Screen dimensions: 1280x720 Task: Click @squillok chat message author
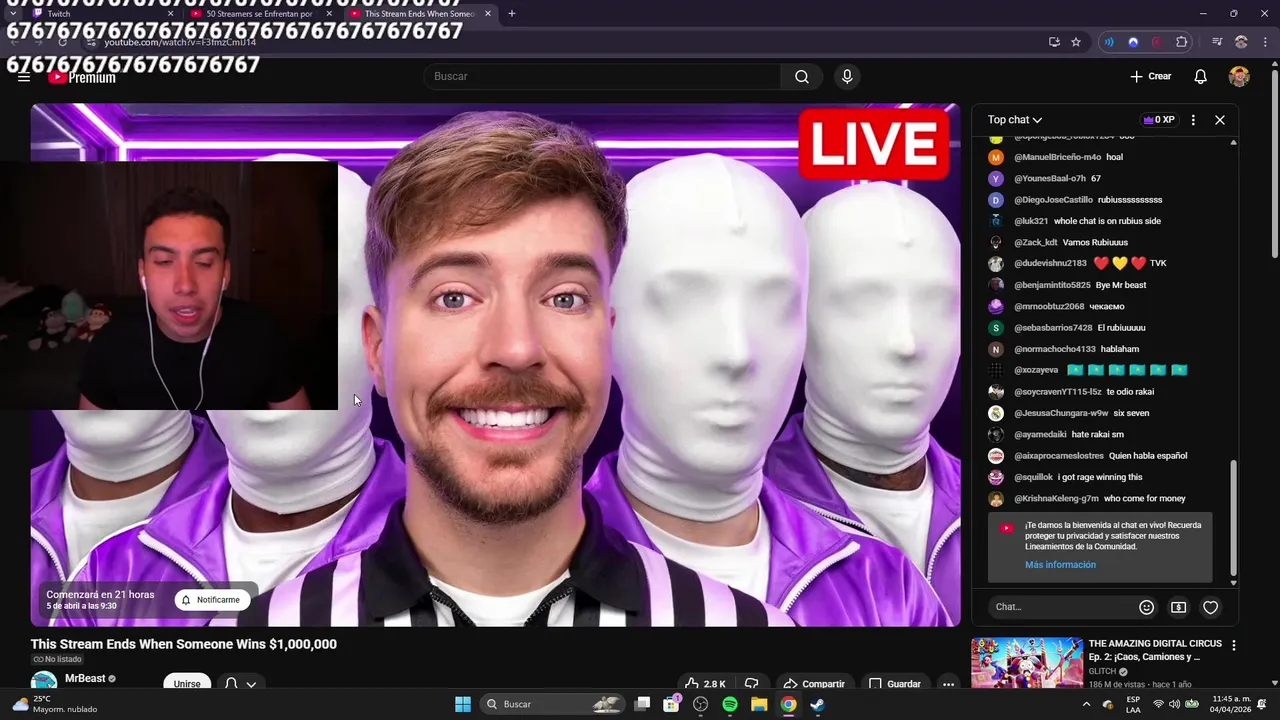(x=1033, y=478)
